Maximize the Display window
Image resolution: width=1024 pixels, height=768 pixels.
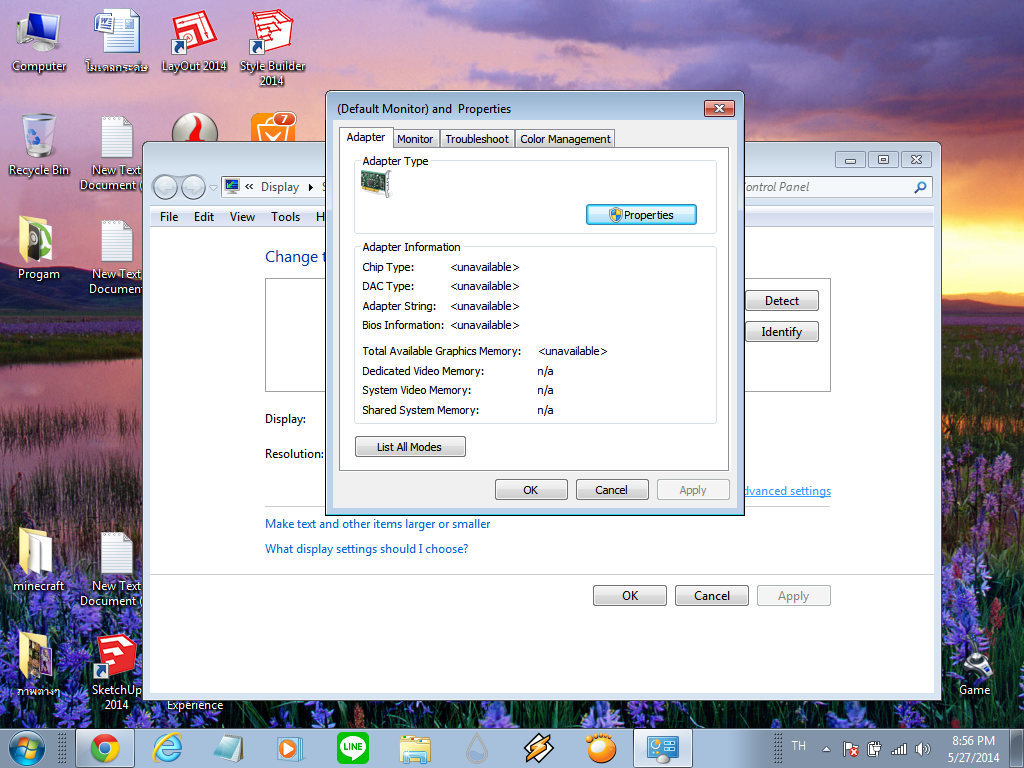(884, 159)
